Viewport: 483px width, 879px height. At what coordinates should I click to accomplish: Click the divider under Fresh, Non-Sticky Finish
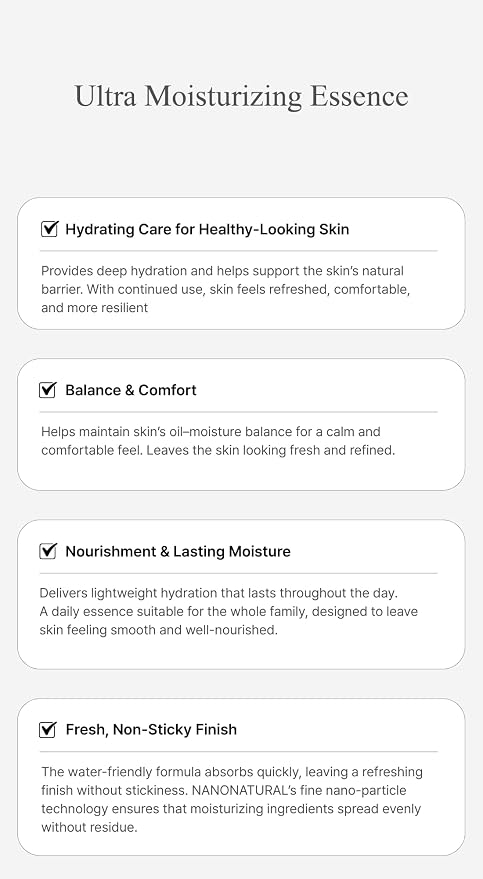(239, 752)
